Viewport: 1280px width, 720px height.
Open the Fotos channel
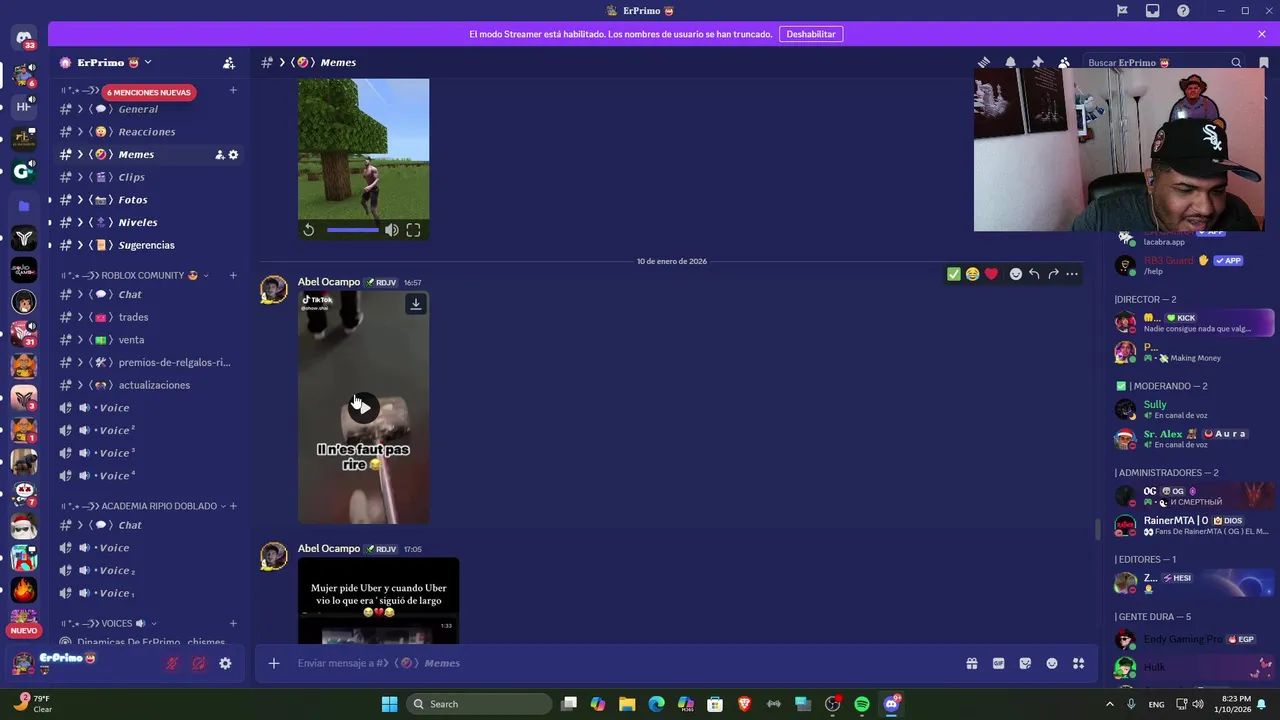(x=149, y=200)
